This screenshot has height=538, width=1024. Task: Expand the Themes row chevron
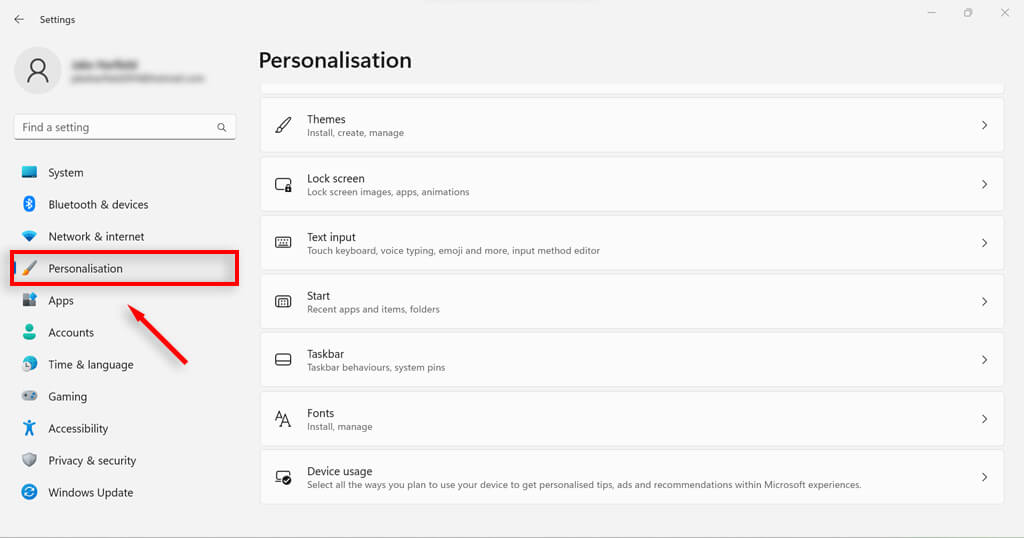click(x=984, y=126)
